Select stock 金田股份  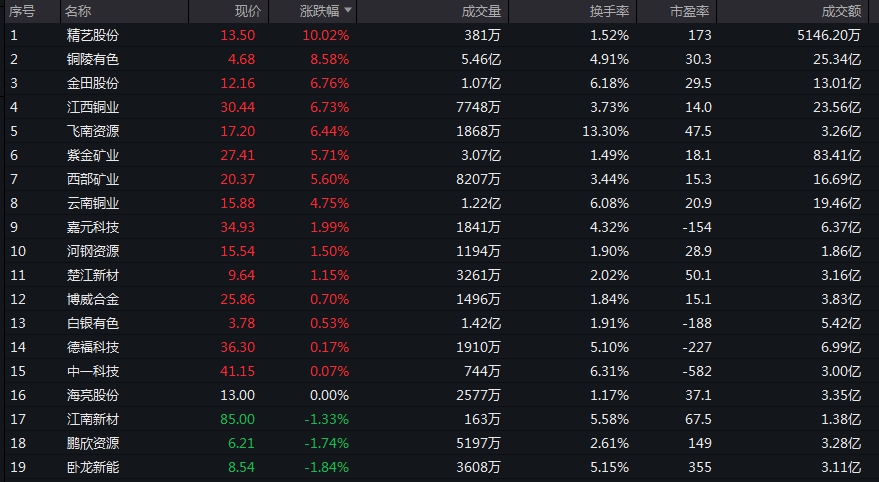click(93, 84)
